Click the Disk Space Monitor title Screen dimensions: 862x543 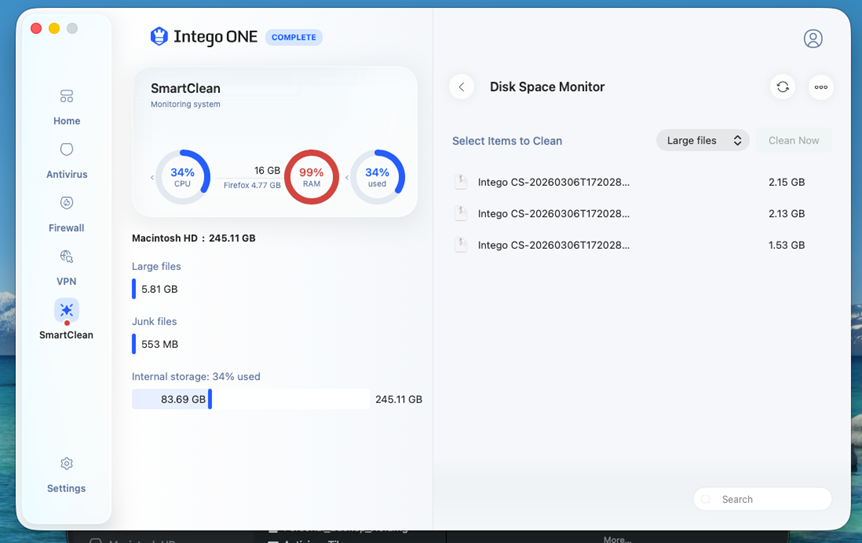pyautogui.click(x=547, y=87)
